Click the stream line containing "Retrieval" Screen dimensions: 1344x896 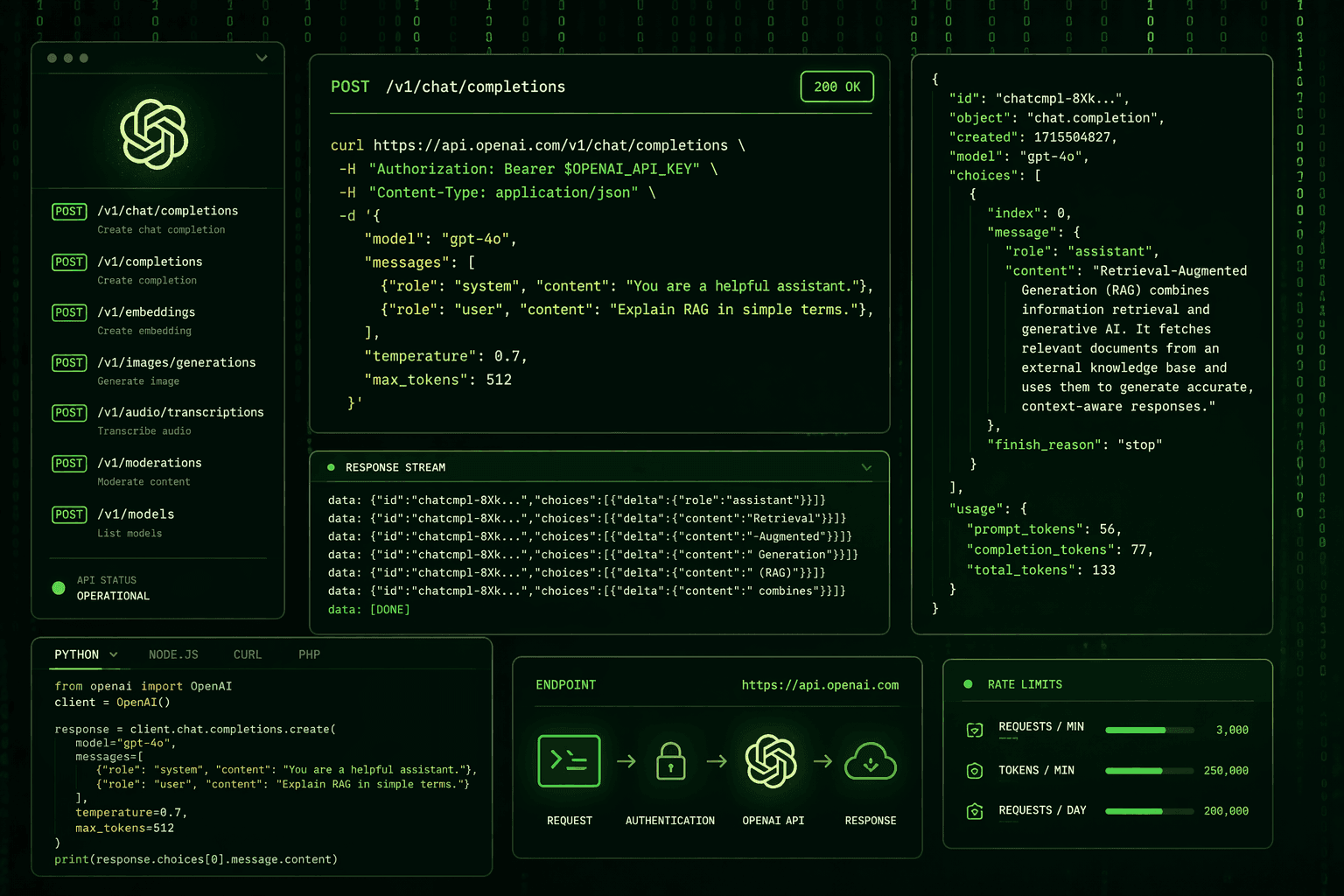click(x=587, y=518)
